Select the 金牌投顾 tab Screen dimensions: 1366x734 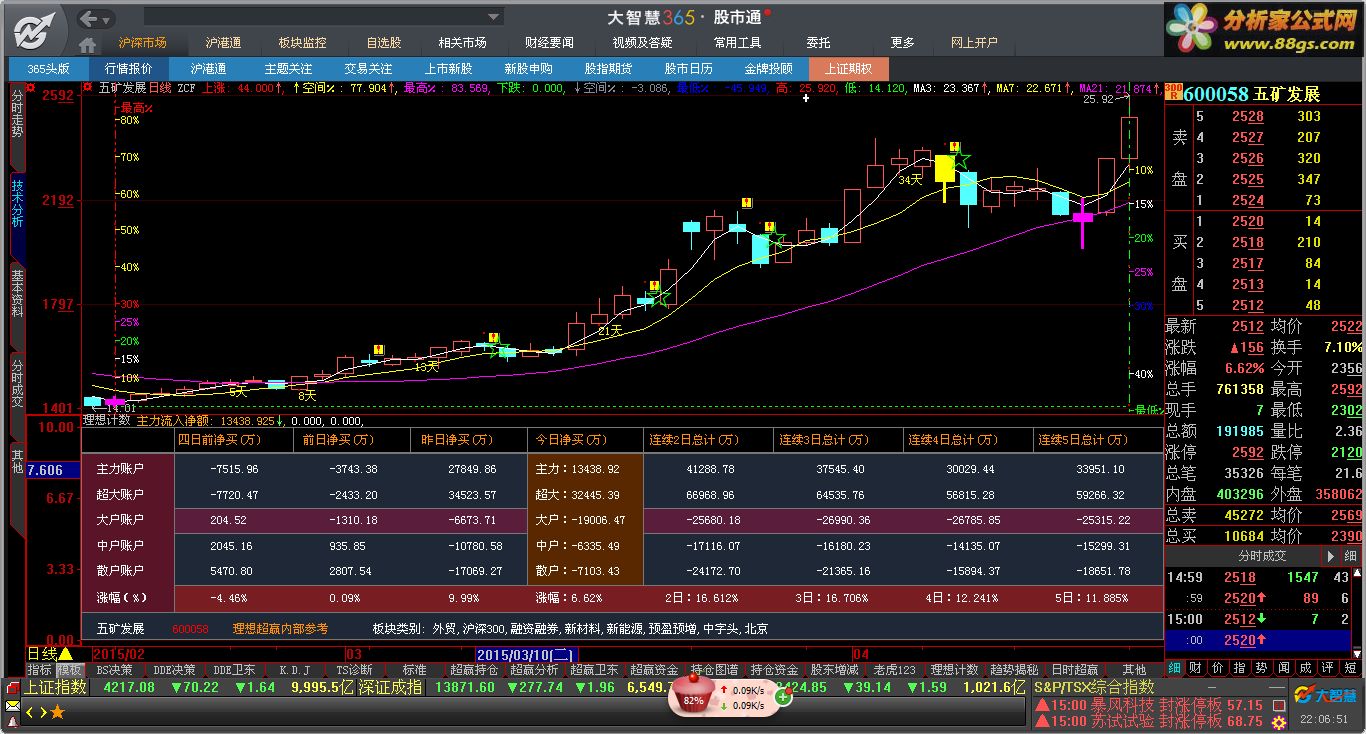(768, 69)
